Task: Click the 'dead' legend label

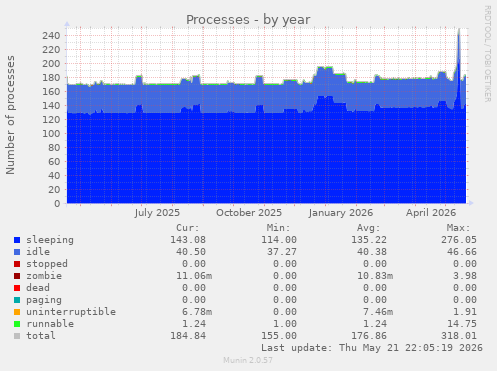Action: [38, 288]
